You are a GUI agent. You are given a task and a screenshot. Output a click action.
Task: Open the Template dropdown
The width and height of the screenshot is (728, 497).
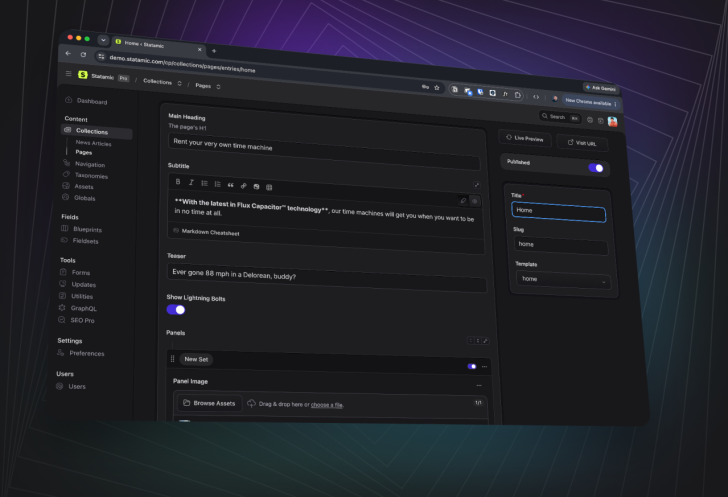click(x=563, y=280)
